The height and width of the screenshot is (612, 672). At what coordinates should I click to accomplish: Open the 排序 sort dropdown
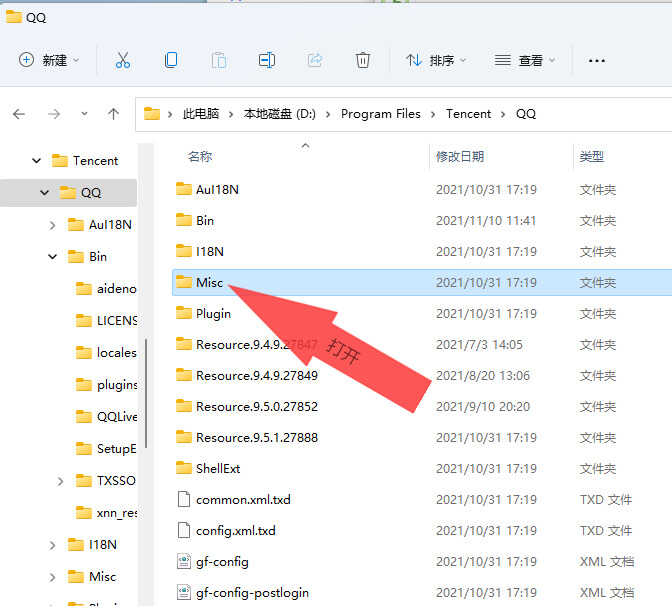[436, 60]
